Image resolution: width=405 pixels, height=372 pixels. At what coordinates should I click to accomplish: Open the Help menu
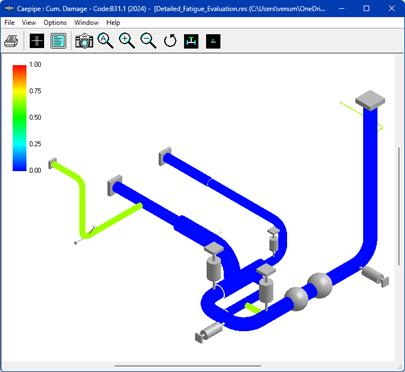(x=113, y=23)
